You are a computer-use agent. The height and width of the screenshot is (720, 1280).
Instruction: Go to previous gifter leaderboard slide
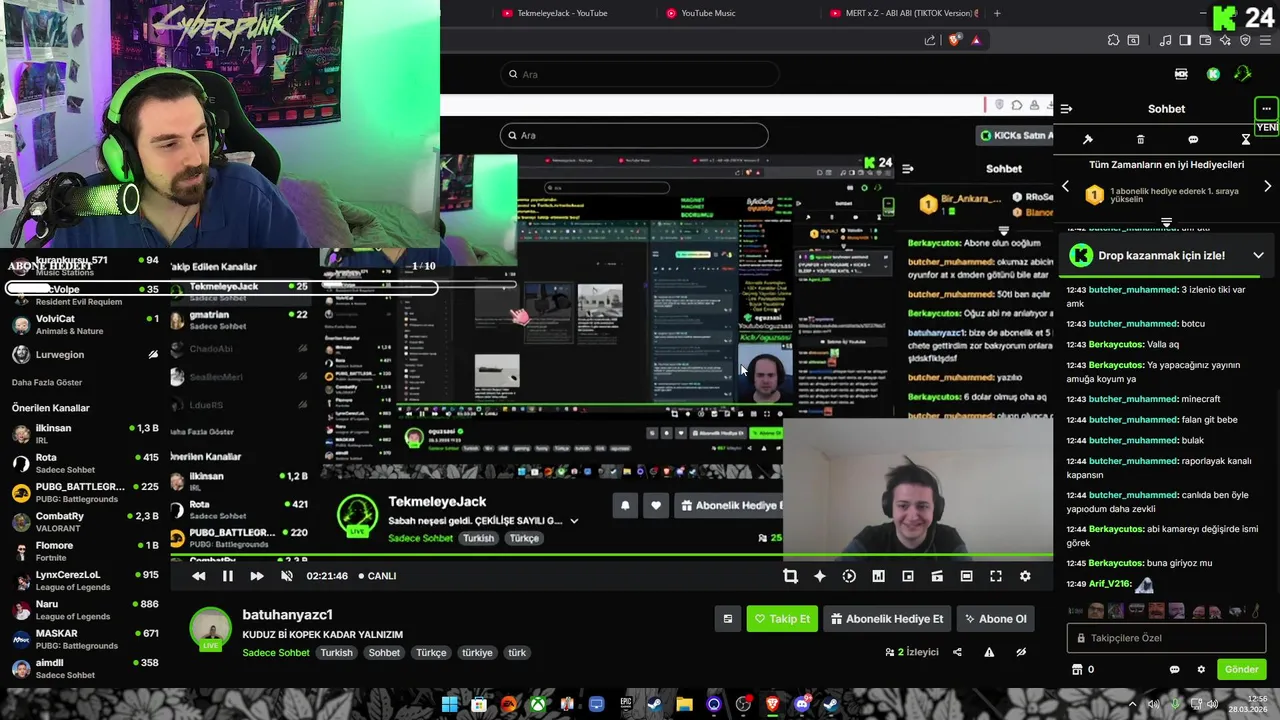coord(1066,187)
